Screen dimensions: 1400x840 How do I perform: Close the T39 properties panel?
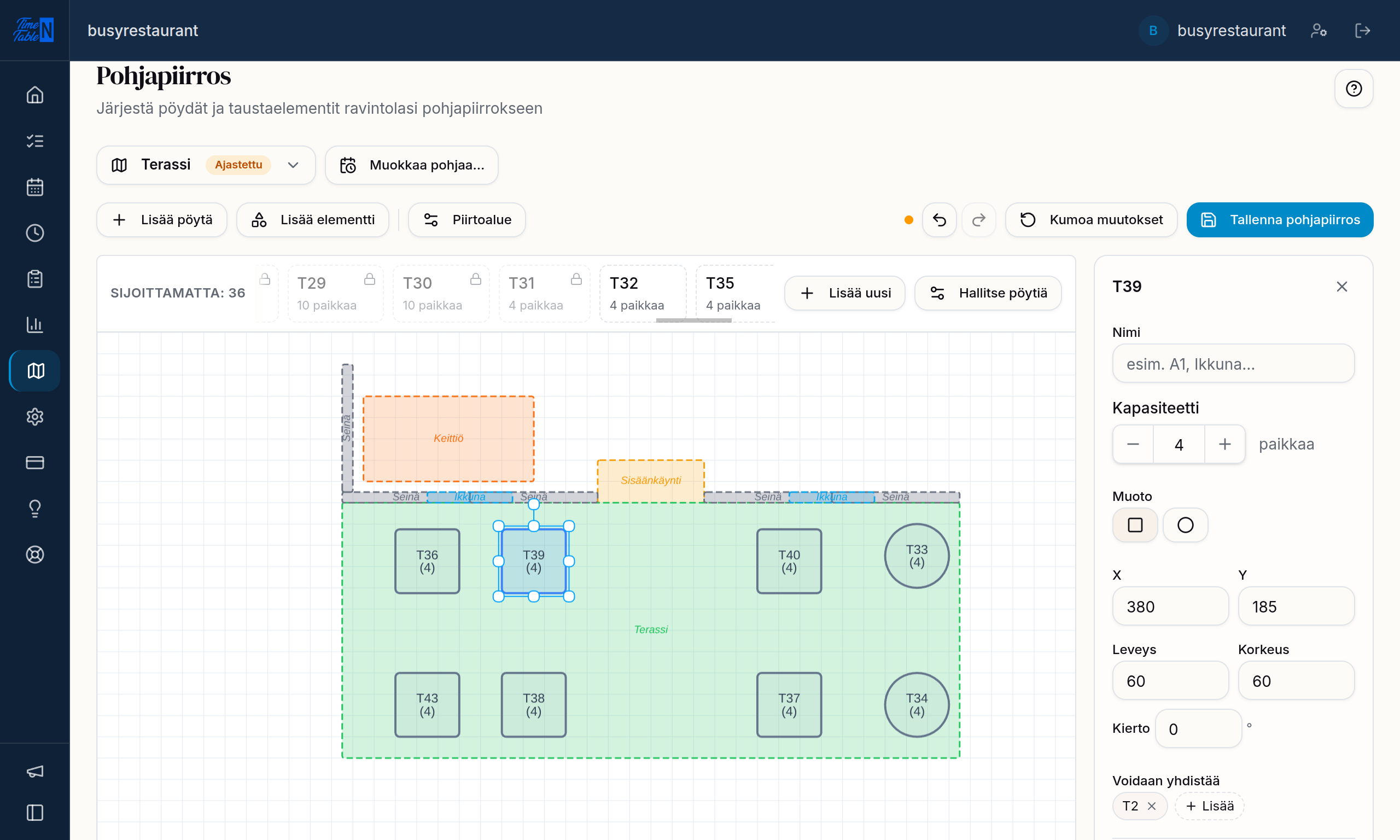tap(1341, 287)
